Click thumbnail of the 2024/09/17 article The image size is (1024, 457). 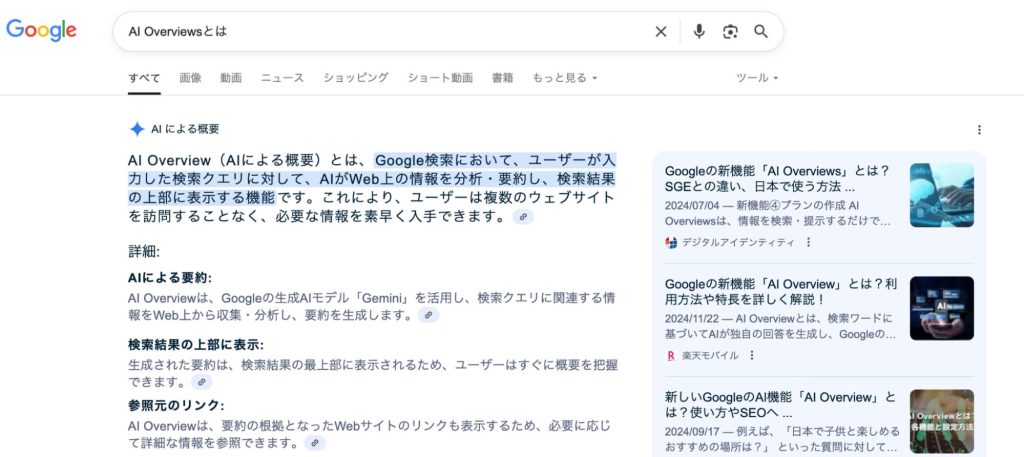click(x=942, y=421)
